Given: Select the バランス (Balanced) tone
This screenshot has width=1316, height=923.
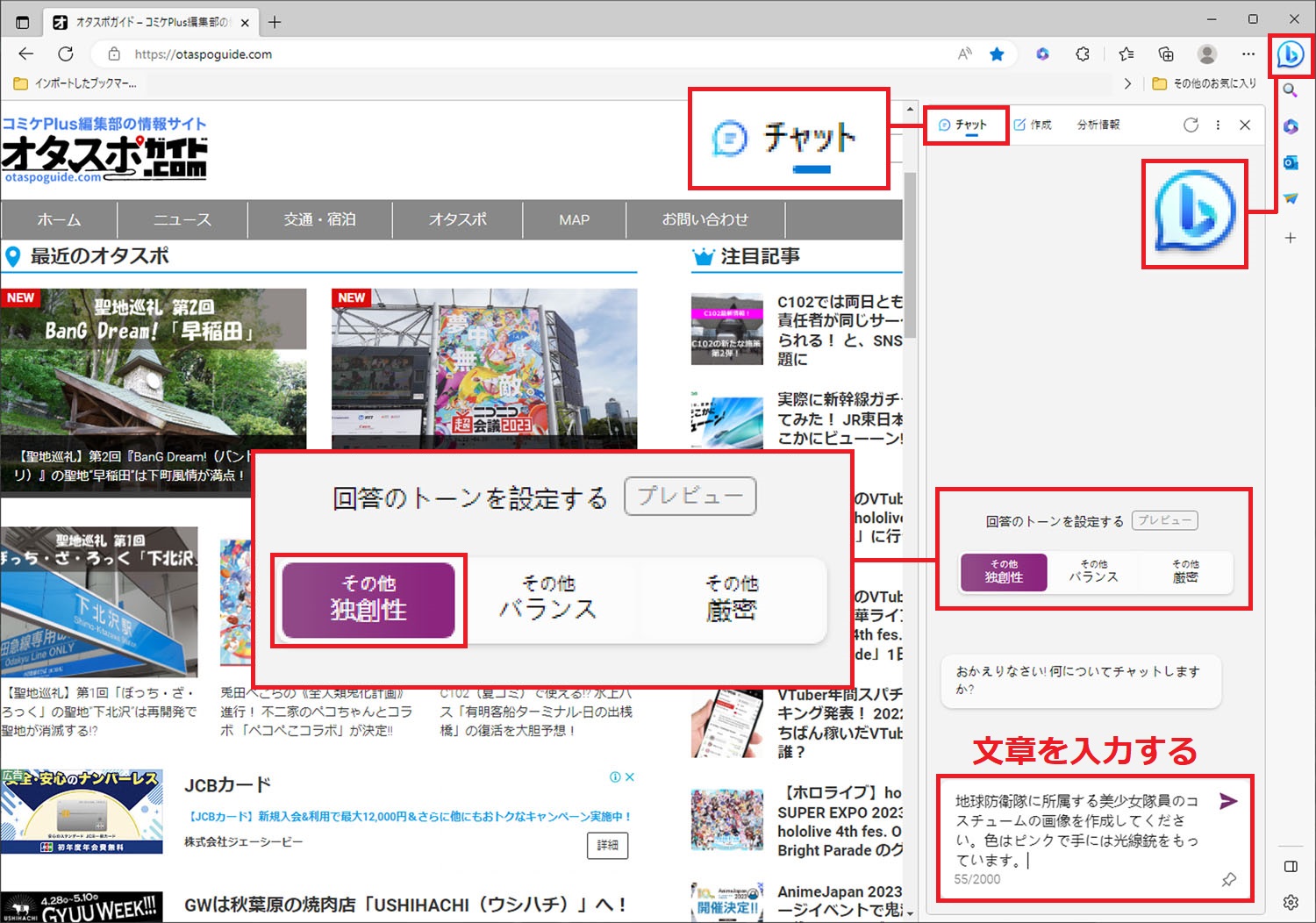Looking at the screenshot, I should pyautogui.click(x=1093, y=572).
